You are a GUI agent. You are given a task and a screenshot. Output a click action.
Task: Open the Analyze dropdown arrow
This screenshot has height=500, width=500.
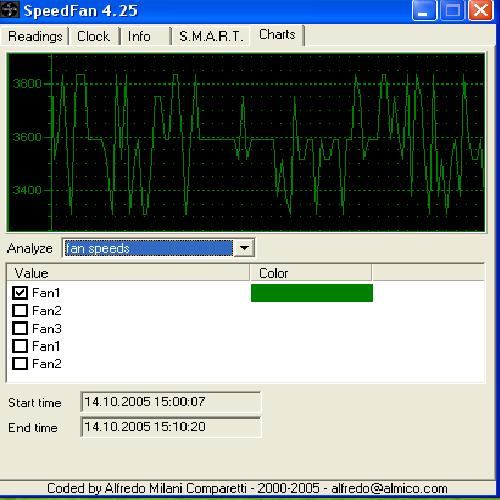click(x=244, y=248)
